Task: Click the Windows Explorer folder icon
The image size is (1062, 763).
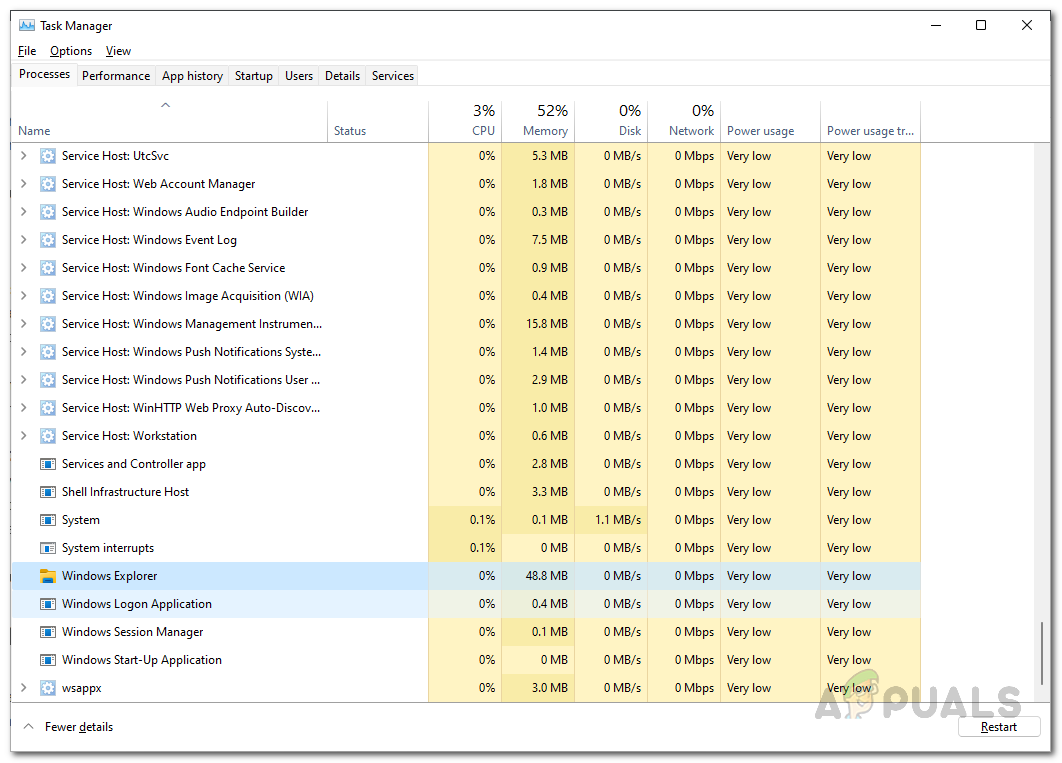Action: click(48, 576)
